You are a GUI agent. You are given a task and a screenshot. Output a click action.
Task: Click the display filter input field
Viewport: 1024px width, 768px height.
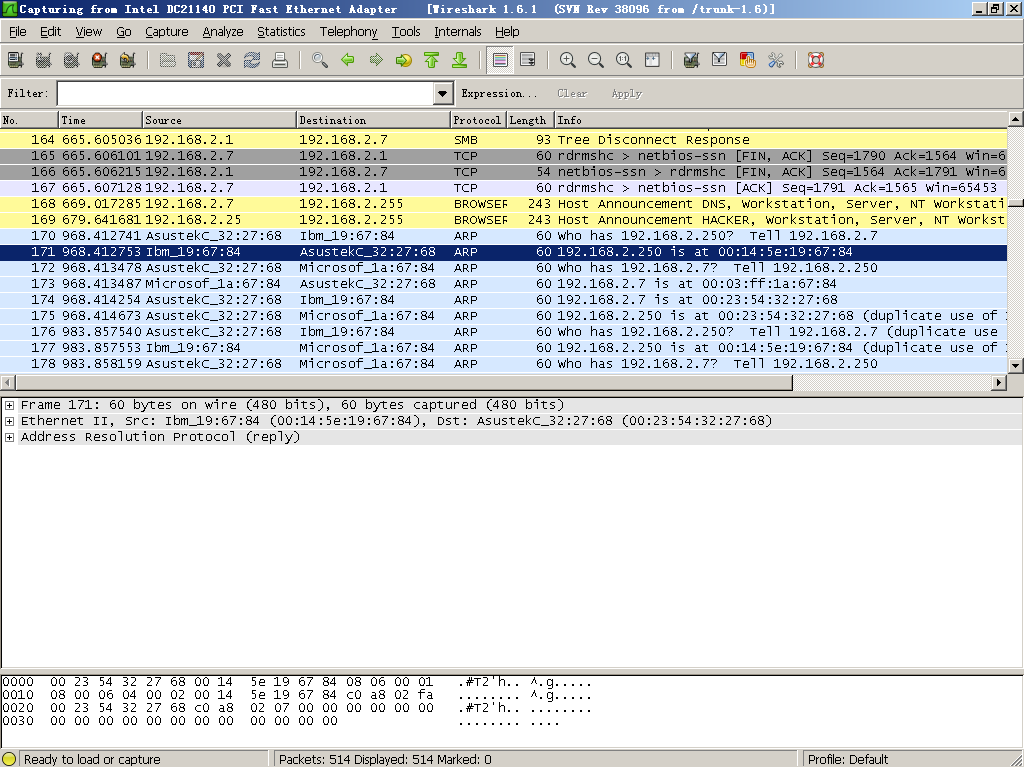[246, 93]
